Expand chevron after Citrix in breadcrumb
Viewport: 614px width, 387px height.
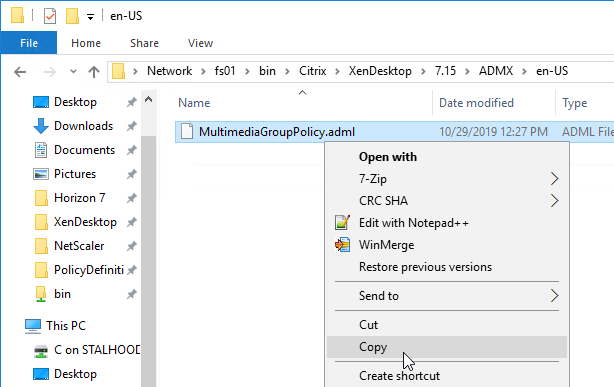(338, 71)
